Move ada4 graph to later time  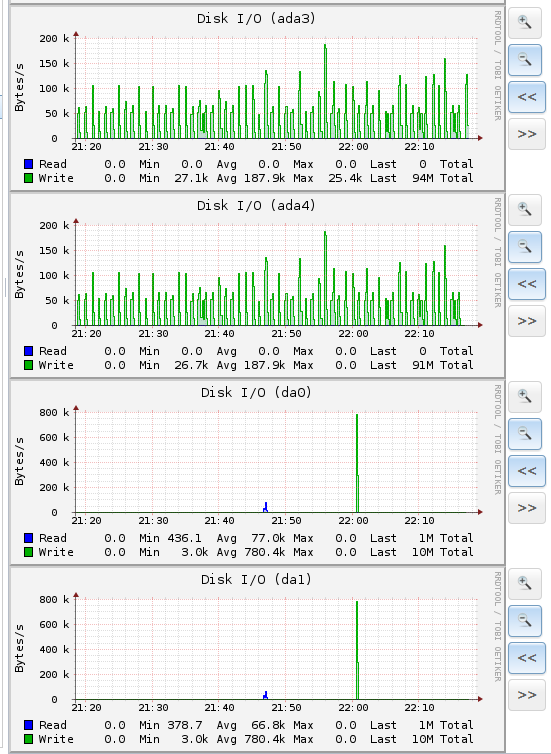pos(526,321)
